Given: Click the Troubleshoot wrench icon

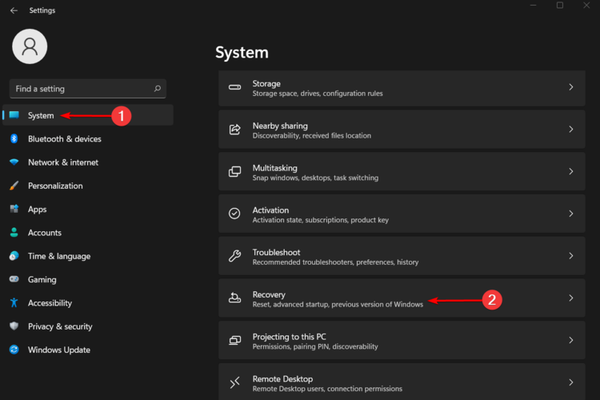Looking at the screenshot, I should click(235, 256).
